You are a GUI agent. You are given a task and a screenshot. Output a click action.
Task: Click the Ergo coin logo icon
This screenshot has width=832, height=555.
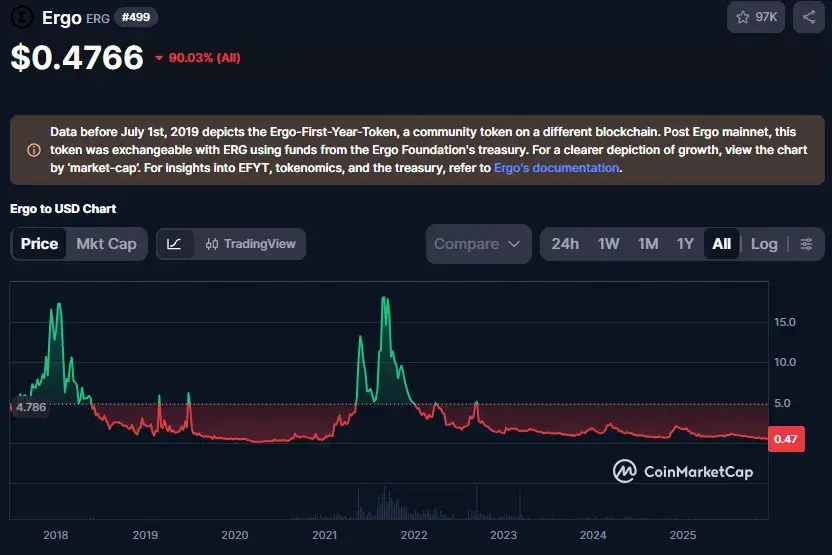pos(22,17)
